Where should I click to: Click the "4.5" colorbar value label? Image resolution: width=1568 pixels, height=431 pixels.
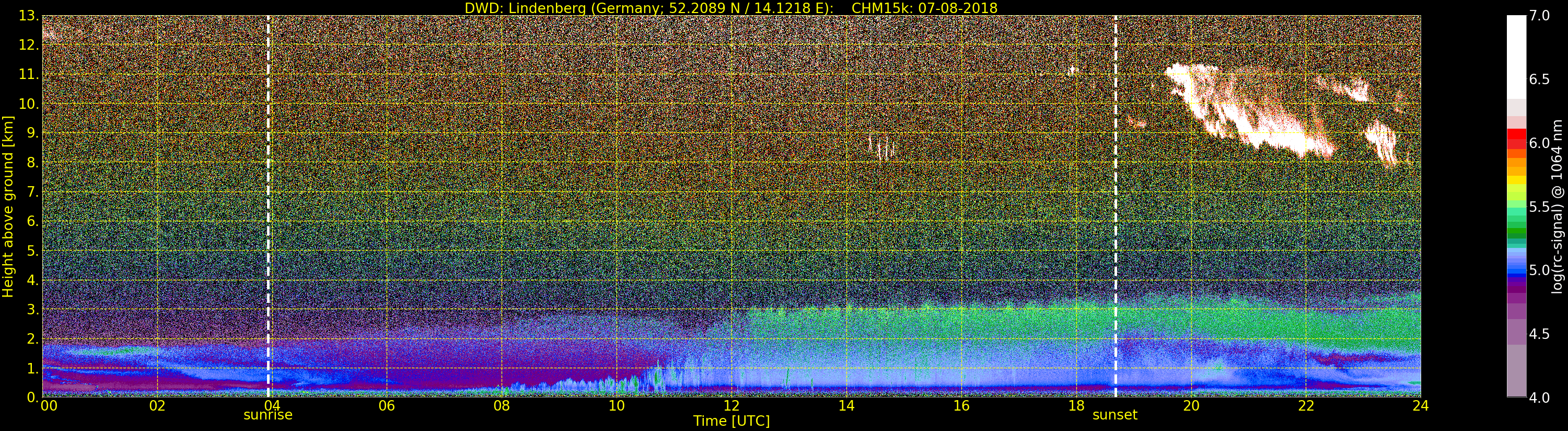click(1539, 334)
